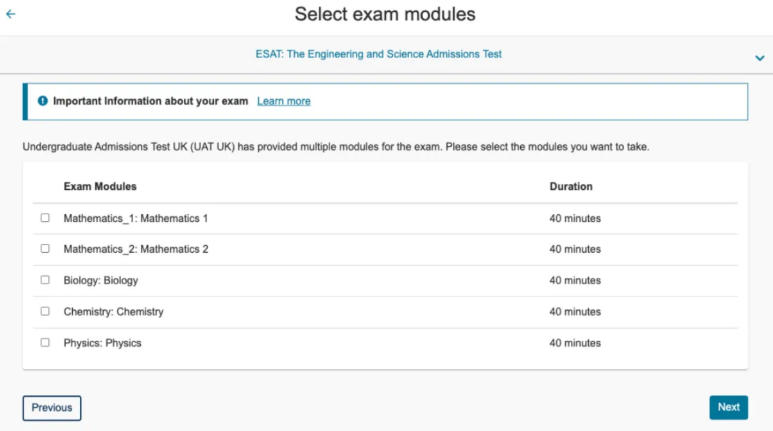
Task: Click the Chemistry: Chemistry module name
Action: 113,312
